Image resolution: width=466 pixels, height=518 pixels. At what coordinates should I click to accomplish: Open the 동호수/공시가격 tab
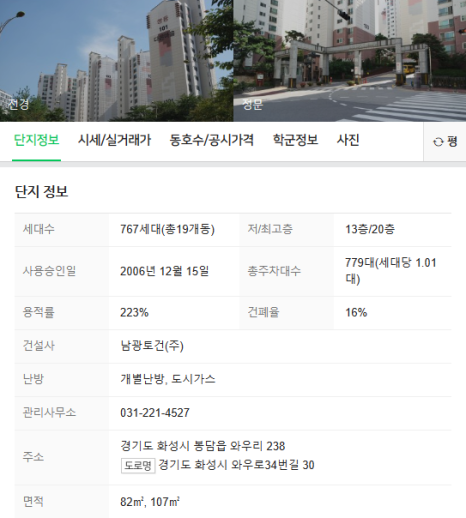click(212, 140)
